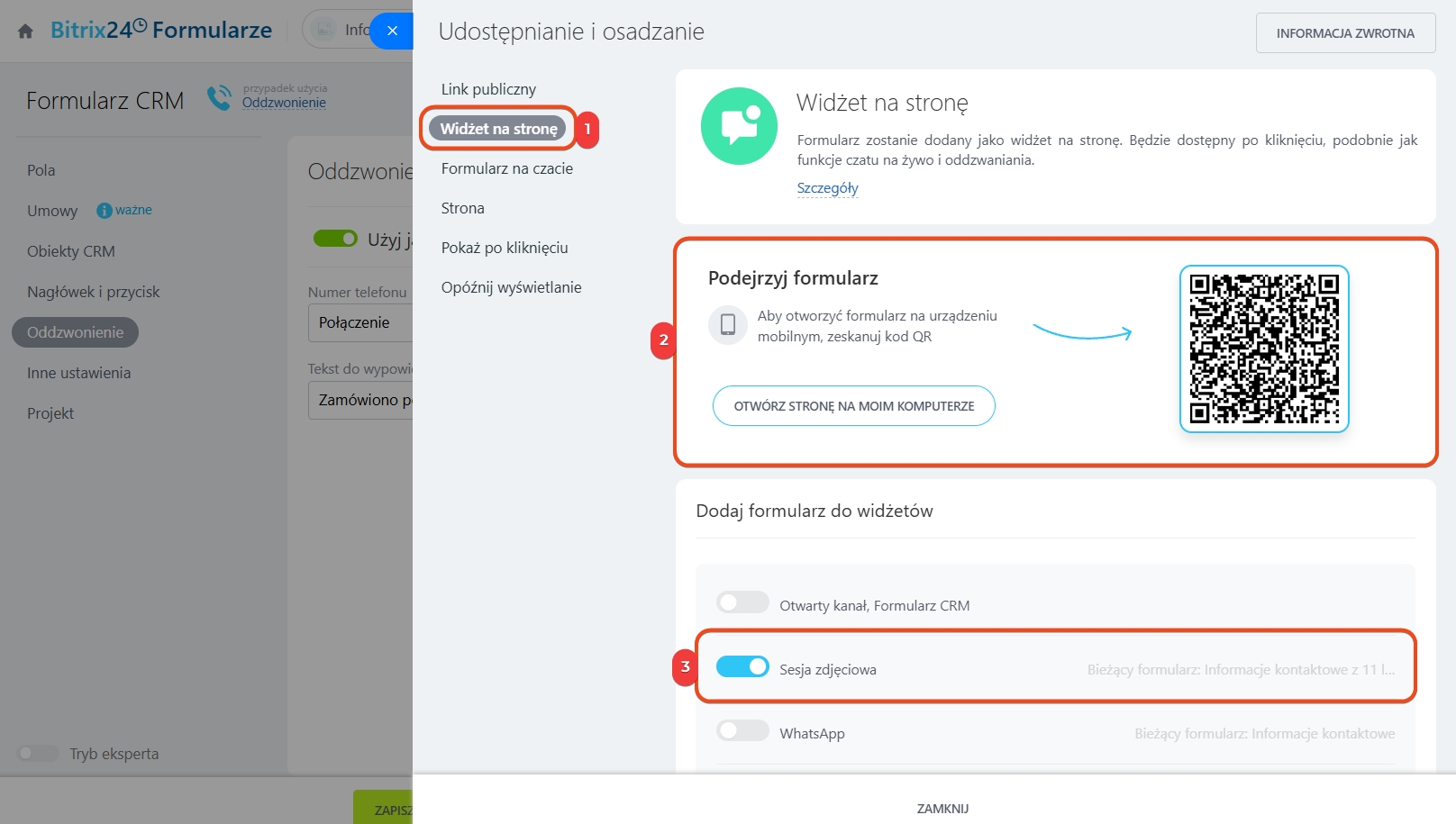Open the 'Połączenie' phone number dropdown
This screenshot has width=1456, height=824.
click(x=360, y=322)
